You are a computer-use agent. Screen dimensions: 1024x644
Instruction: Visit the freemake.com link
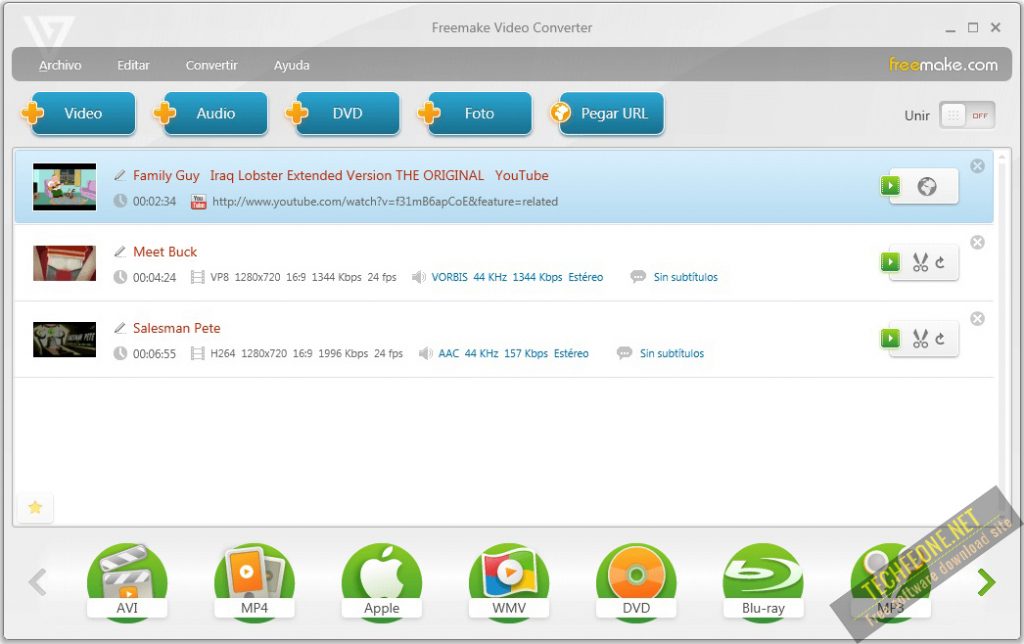(943, 65)
